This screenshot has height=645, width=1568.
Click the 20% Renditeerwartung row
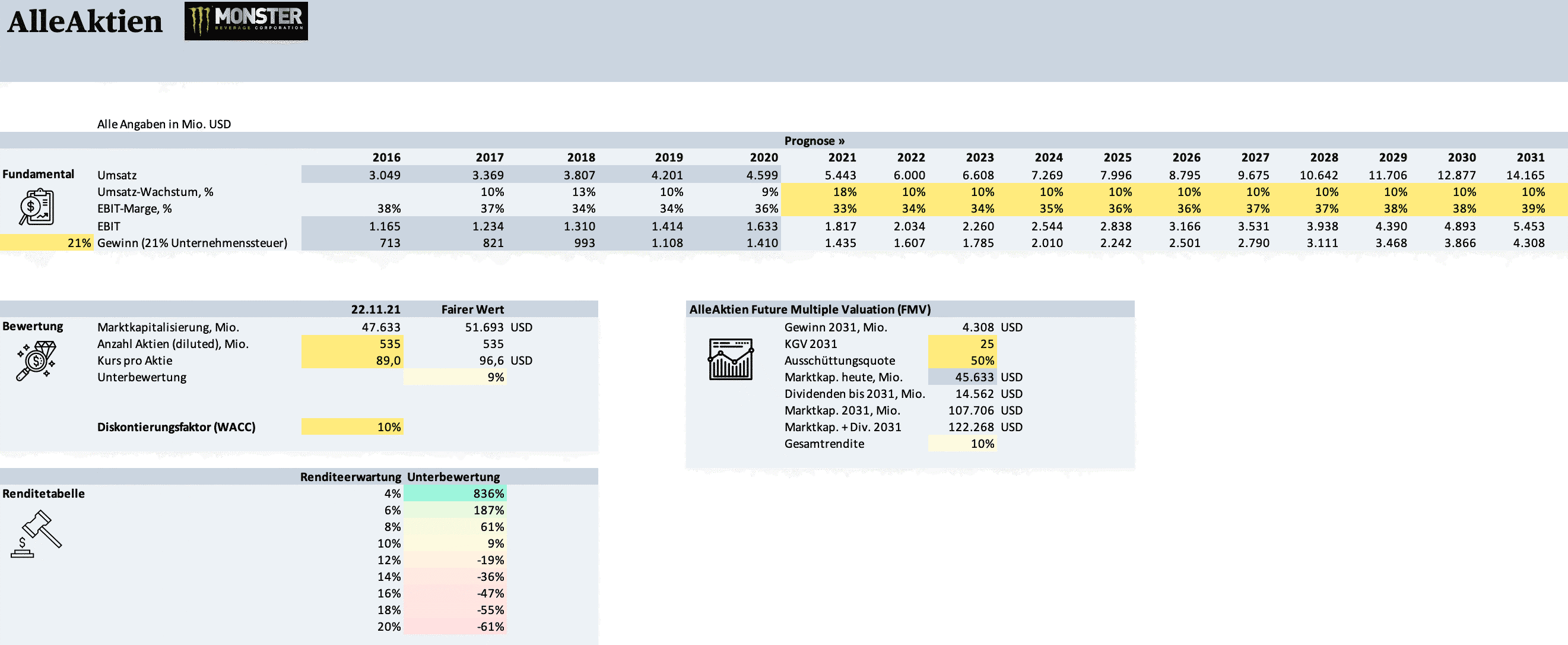coord(389,626)
